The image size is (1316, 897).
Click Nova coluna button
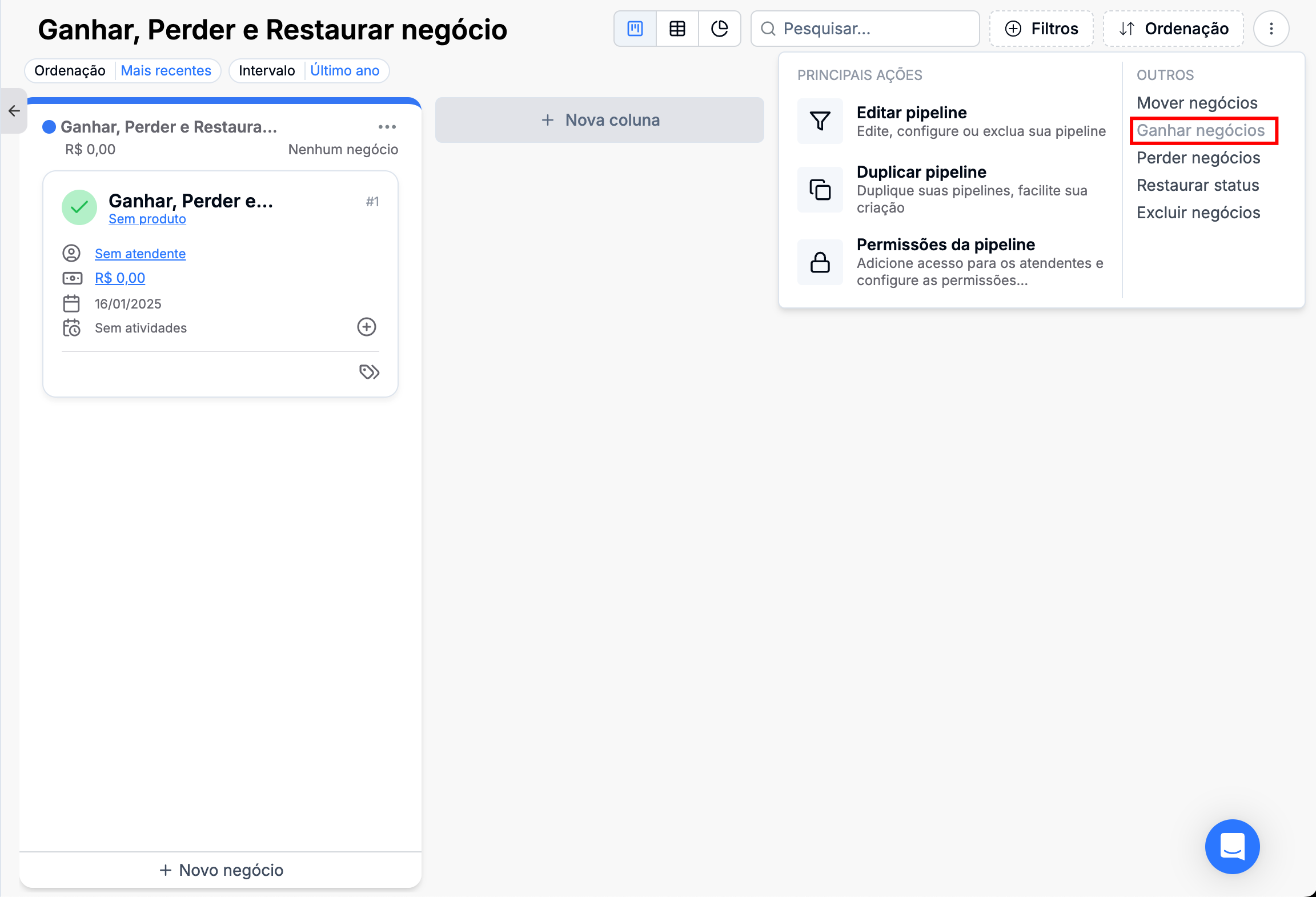[600, 120]
